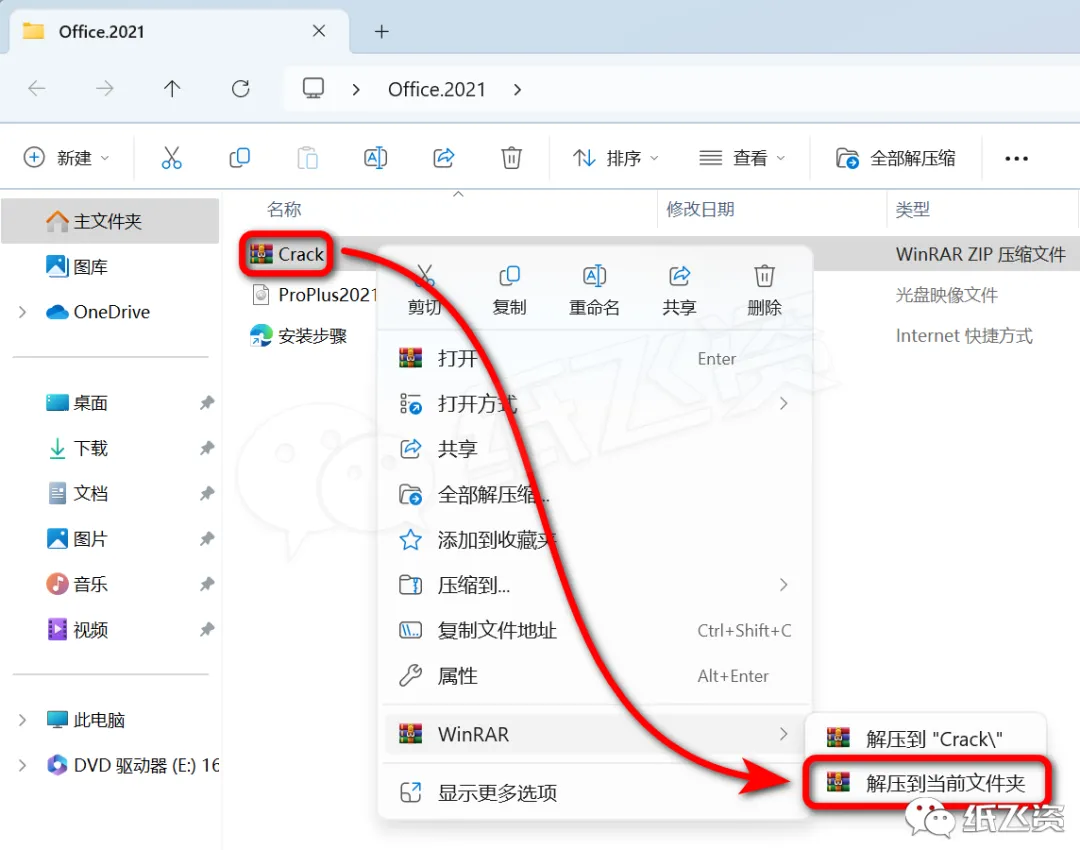The image size is (1080, 850).
Task: Select 全部解压缩... in context menu
Action: 596,495
